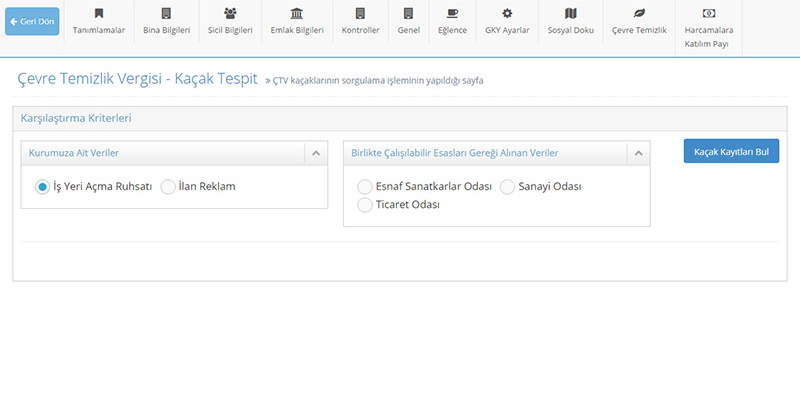
Task: Open Çevre Temizlik leaf icon
Action: tap(639, 13)
